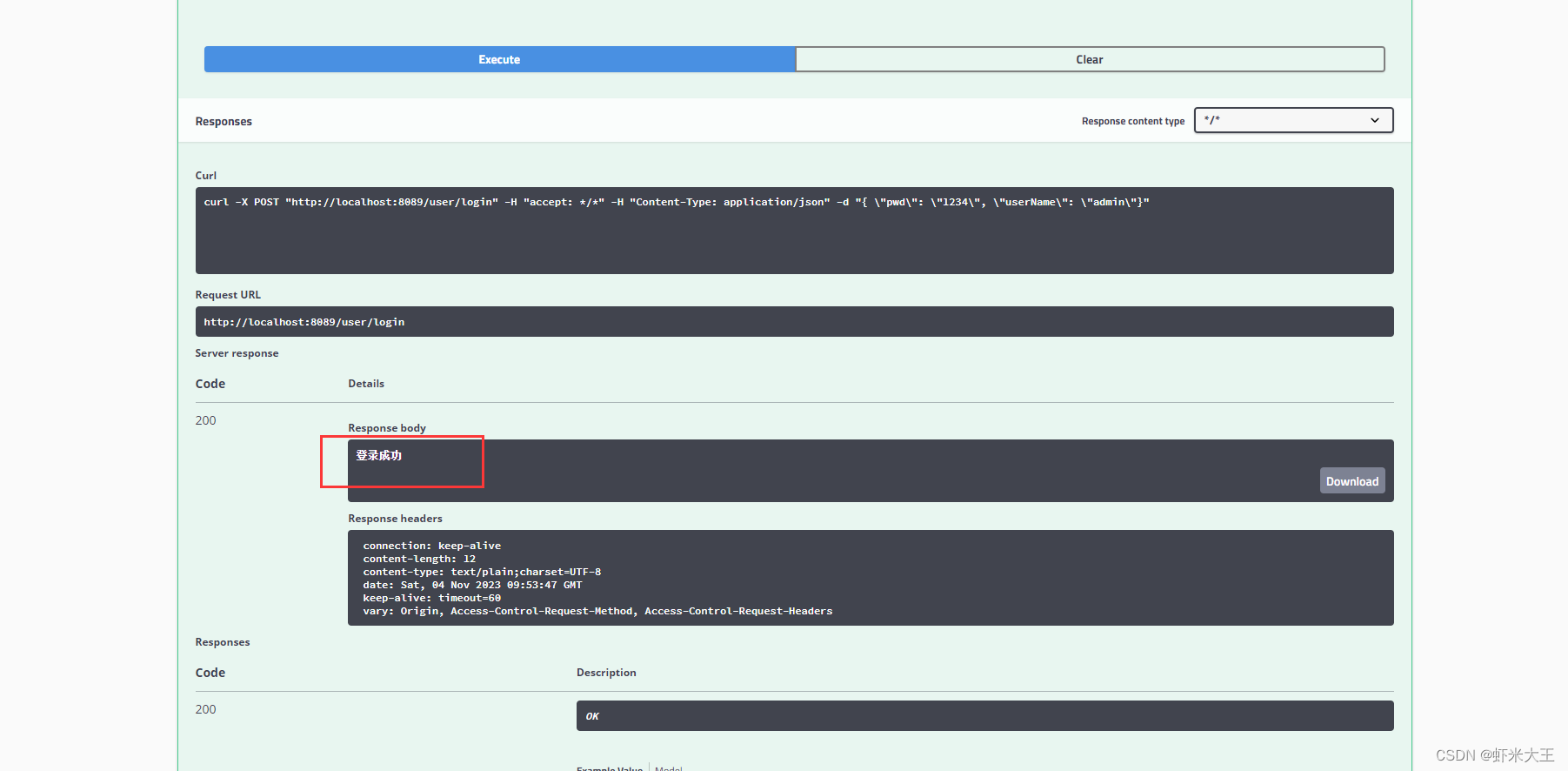1568x771 pixels.
Task: Click the Details column heading
Action: [366, 384]
